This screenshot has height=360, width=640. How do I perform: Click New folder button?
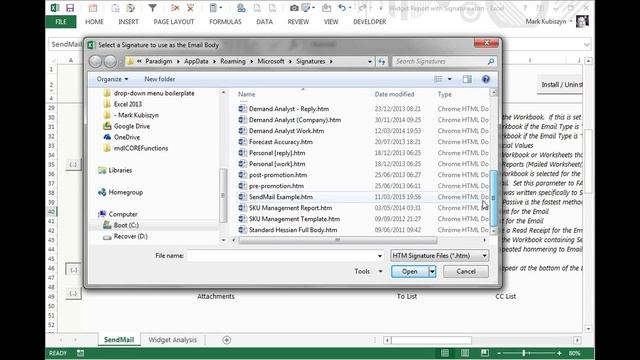coord(160,79)
